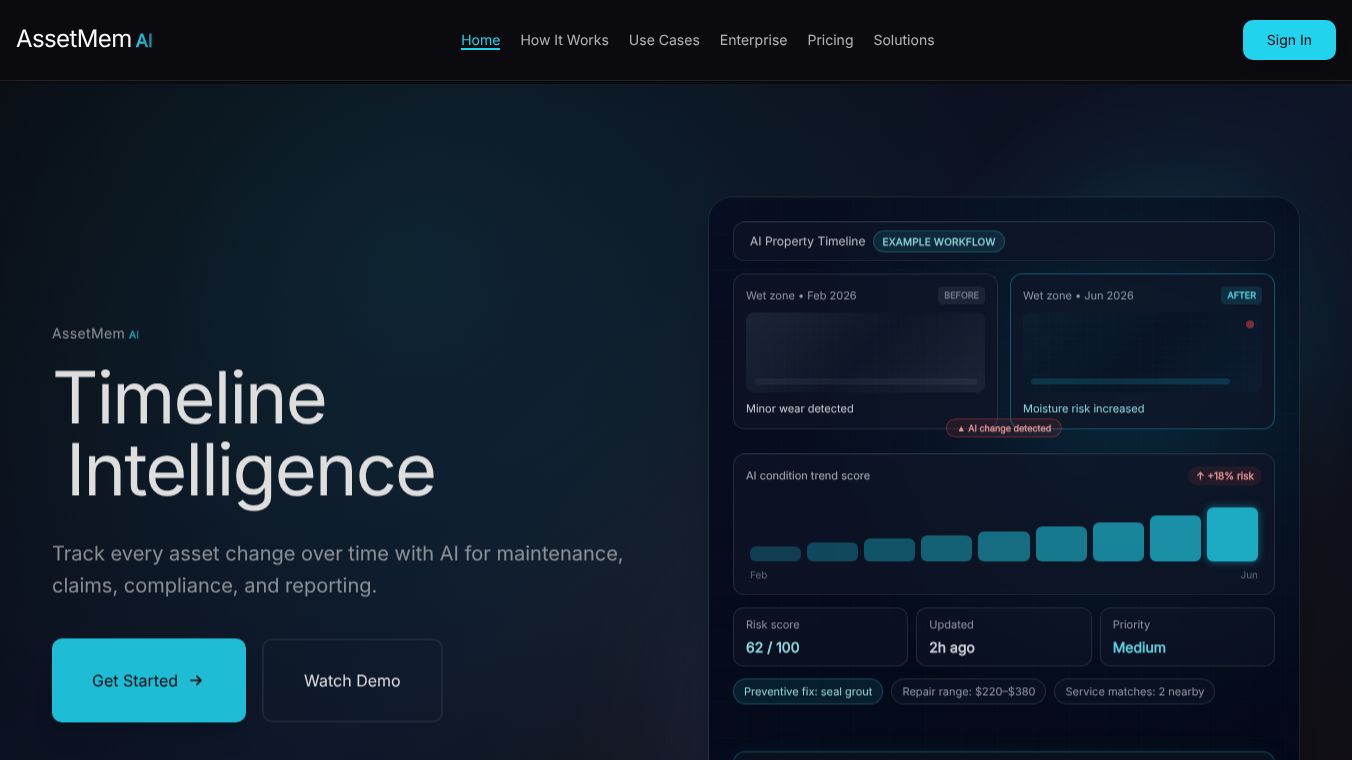Click the Updated 2h ago card
Screen dimensions: 1352x760
click(1003, 637)
